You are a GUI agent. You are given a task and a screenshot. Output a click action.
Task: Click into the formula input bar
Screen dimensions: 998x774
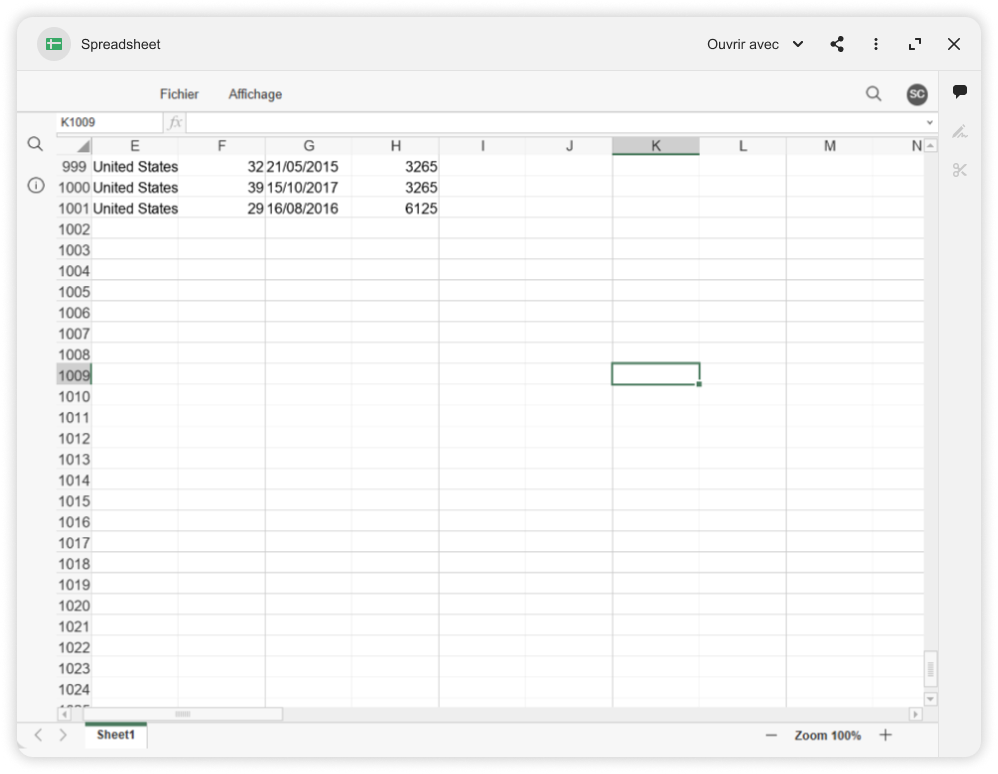(x=554, y=122)
